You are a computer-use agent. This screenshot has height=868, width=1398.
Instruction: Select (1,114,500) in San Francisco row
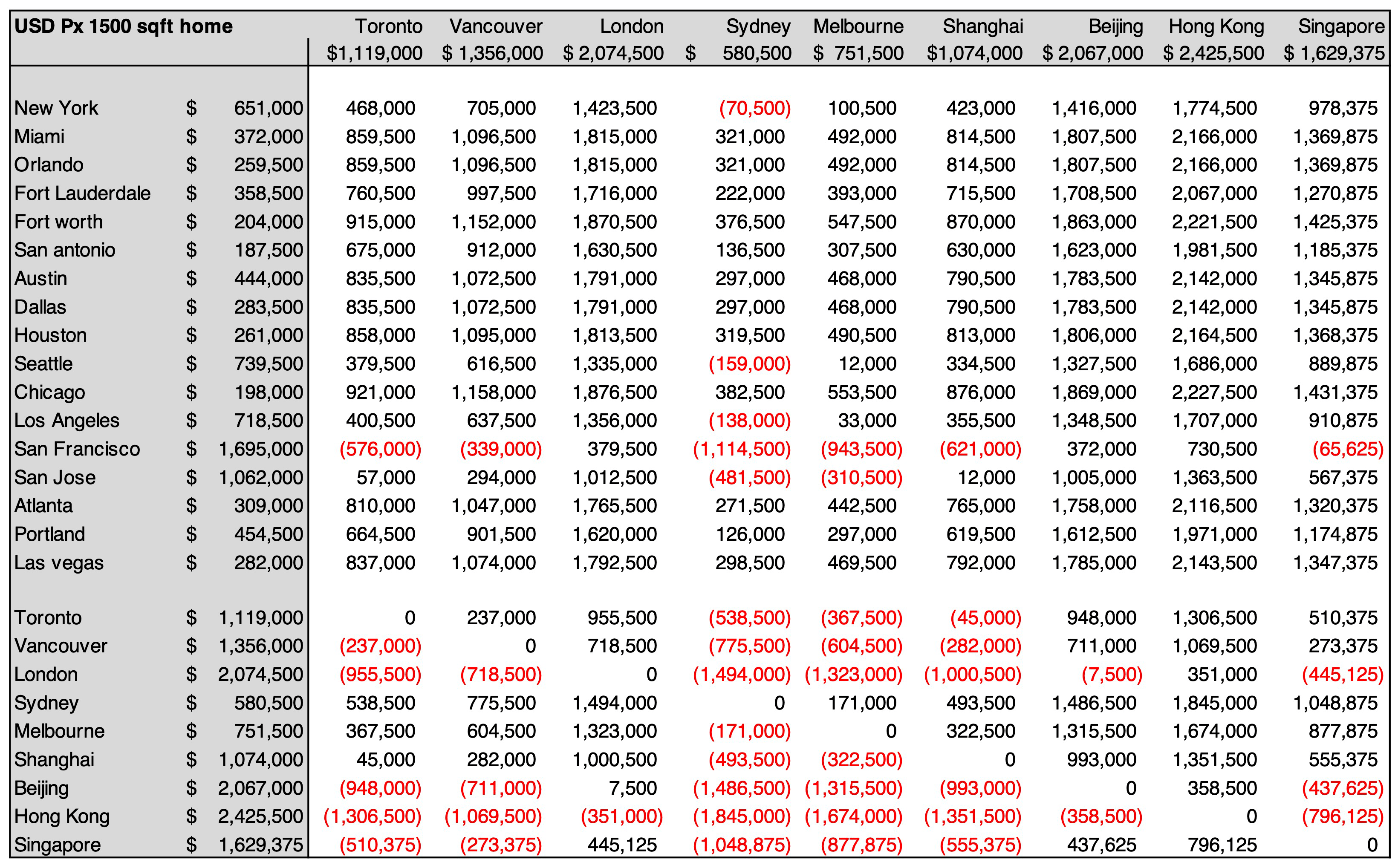click(742, 449)
